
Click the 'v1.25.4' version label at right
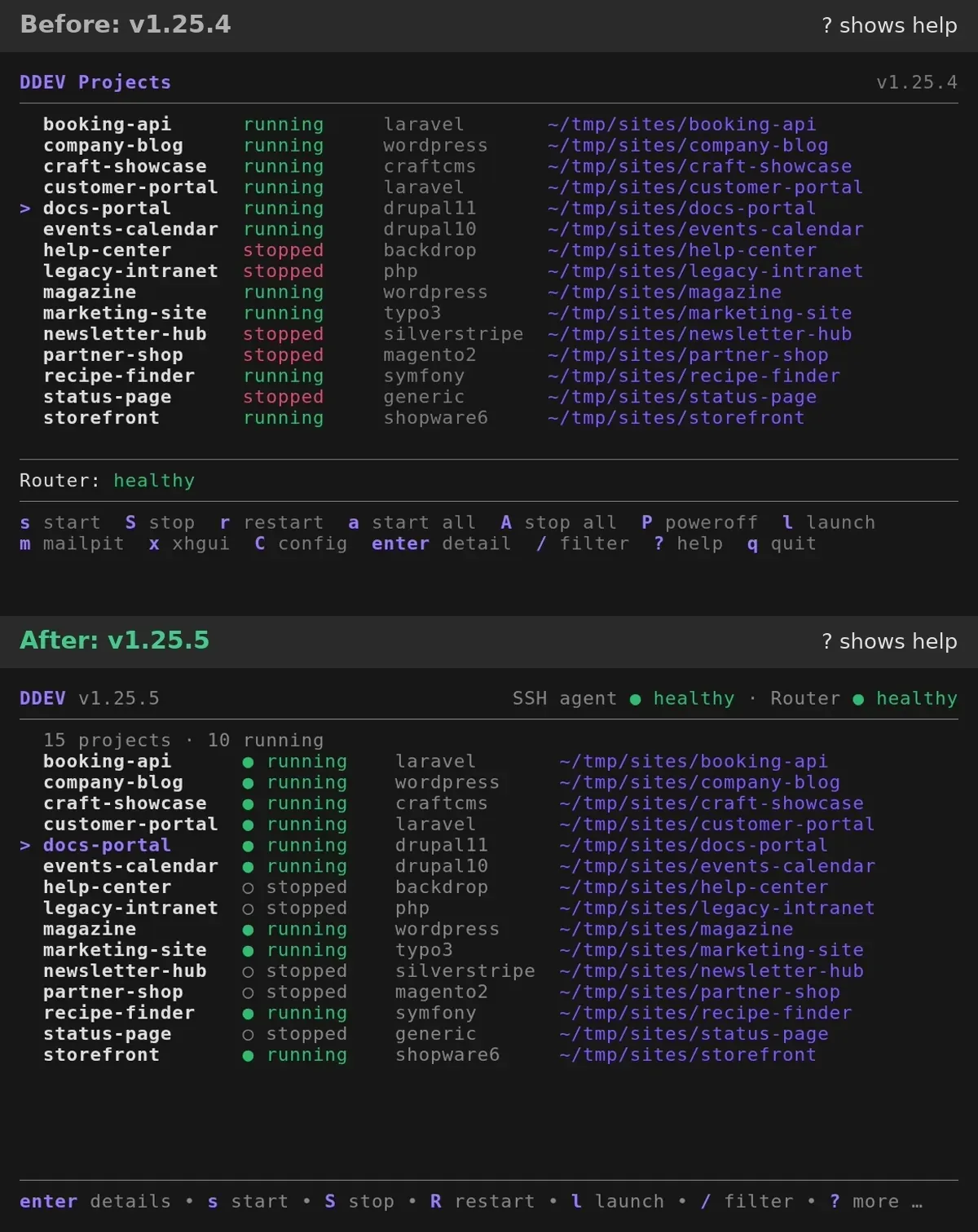click(x=917, y=82)
